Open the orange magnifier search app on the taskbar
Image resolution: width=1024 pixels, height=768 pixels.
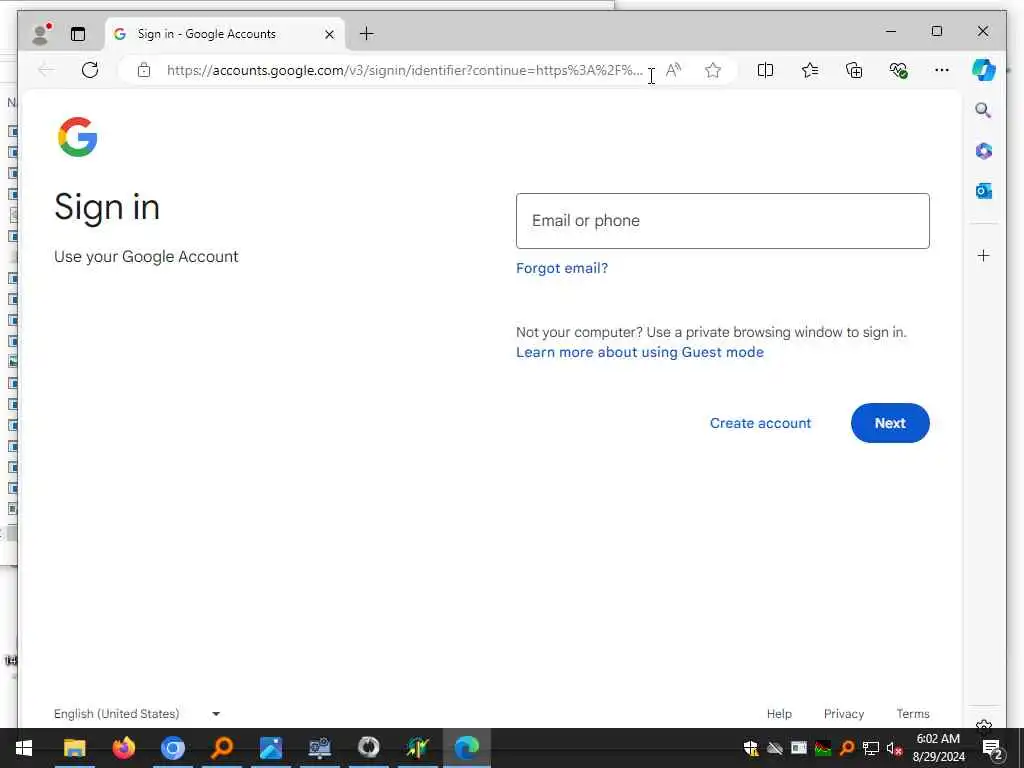coord(222,748)
